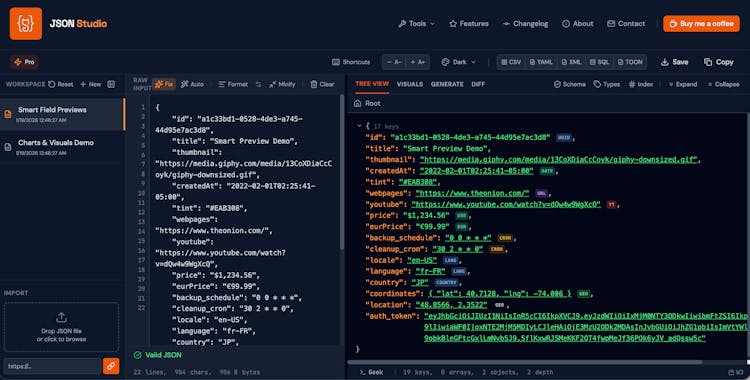Click the UUID badge beside id
The height and width of the screenshot is (380, 750).
563,137
